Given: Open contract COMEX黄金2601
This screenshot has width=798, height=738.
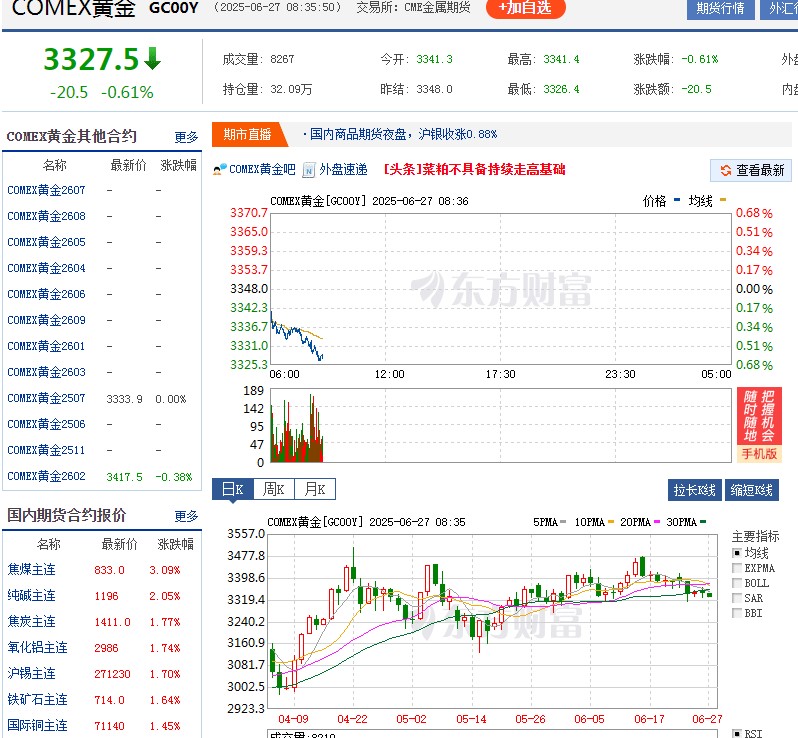Looking at the screenshot, I should point(46,346).
